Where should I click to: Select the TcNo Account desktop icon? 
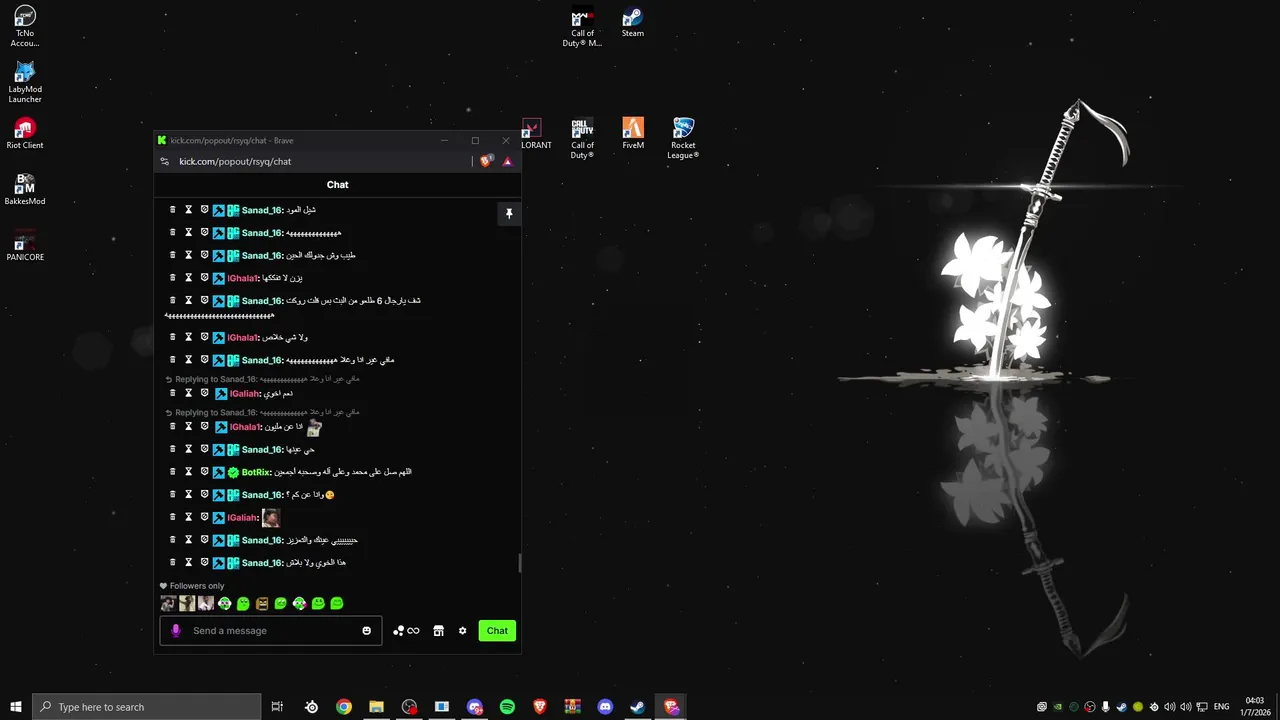[x=25, y=26]
